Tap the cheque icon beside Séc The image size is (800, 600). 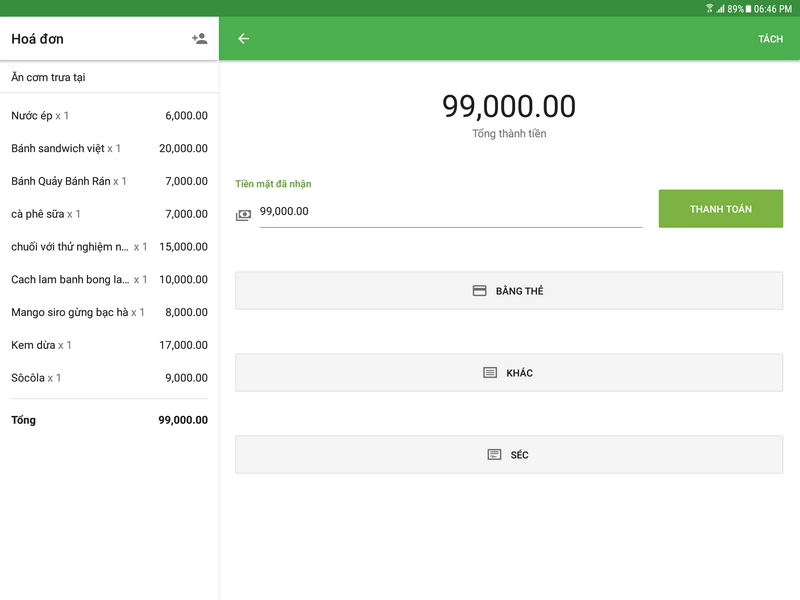click(x=494, y=455)
